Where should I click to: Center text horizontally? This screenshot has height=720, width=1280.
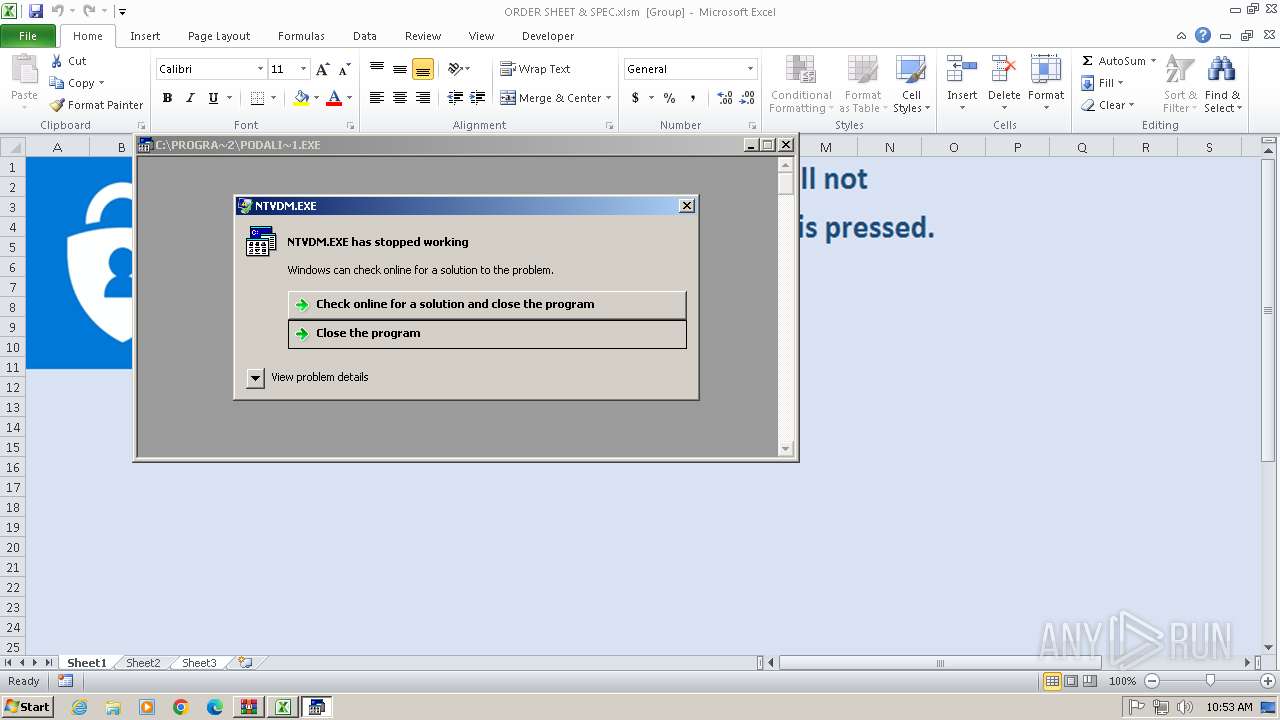400,98
